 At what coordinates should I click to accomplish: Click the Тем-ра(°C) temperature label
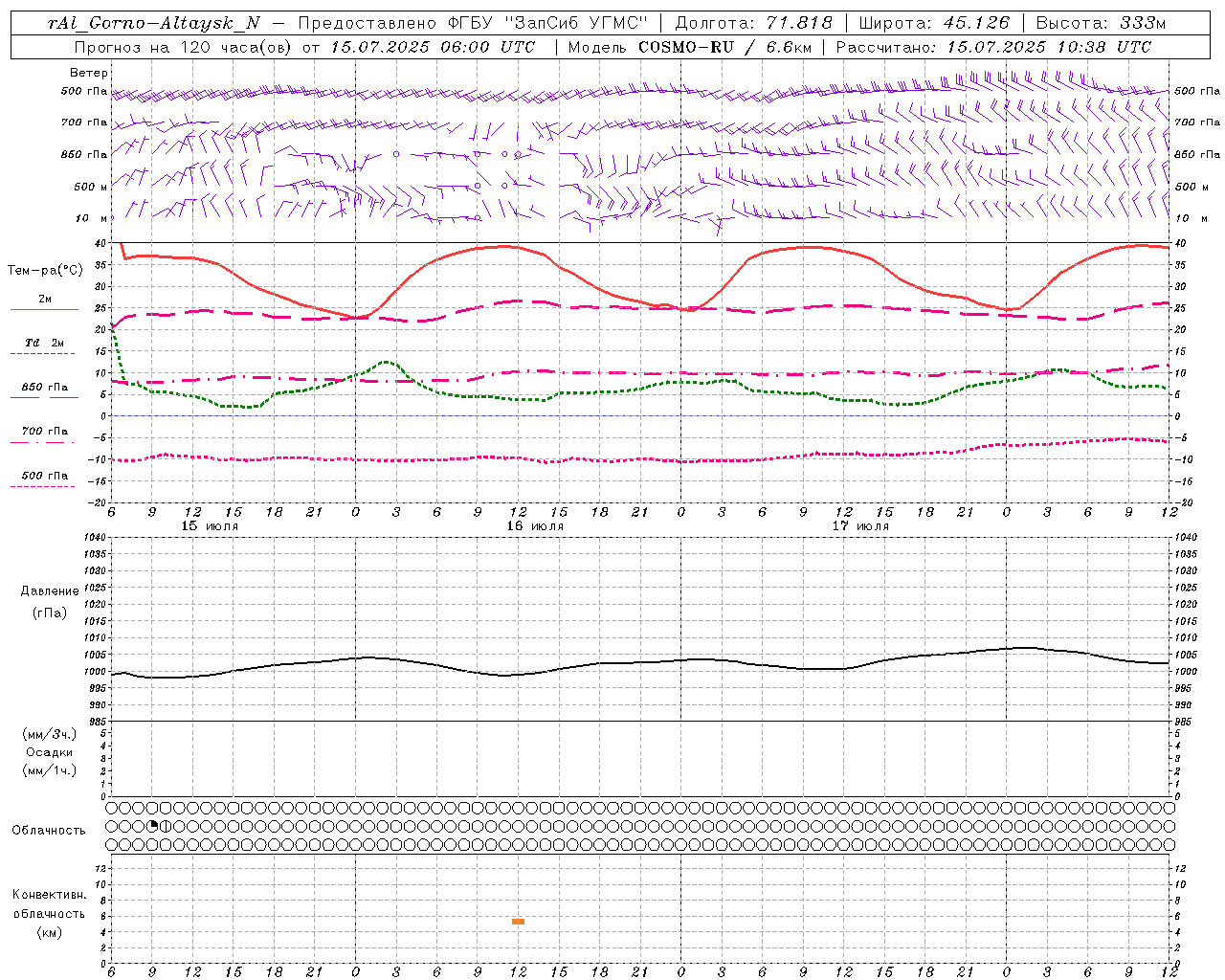[x=45, y=271]
